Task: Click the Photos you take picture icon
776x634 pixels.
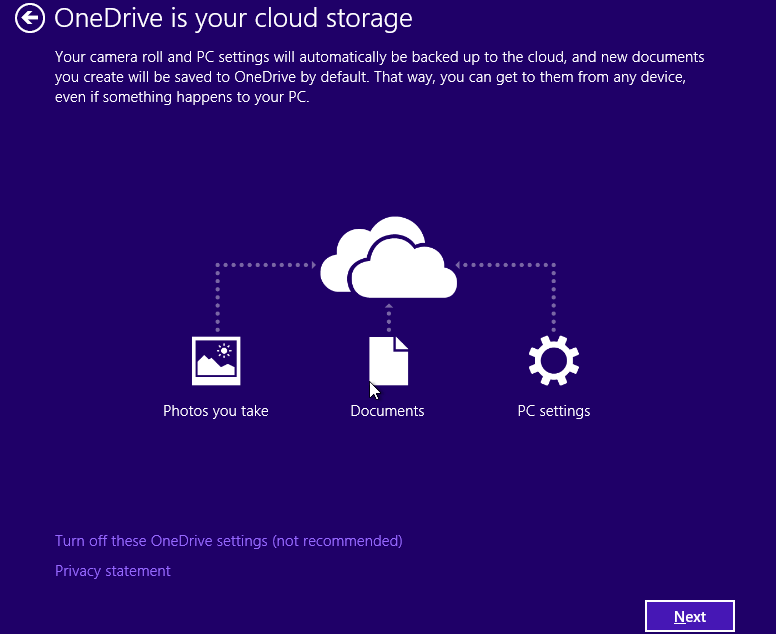Action: tap(216, 361)
